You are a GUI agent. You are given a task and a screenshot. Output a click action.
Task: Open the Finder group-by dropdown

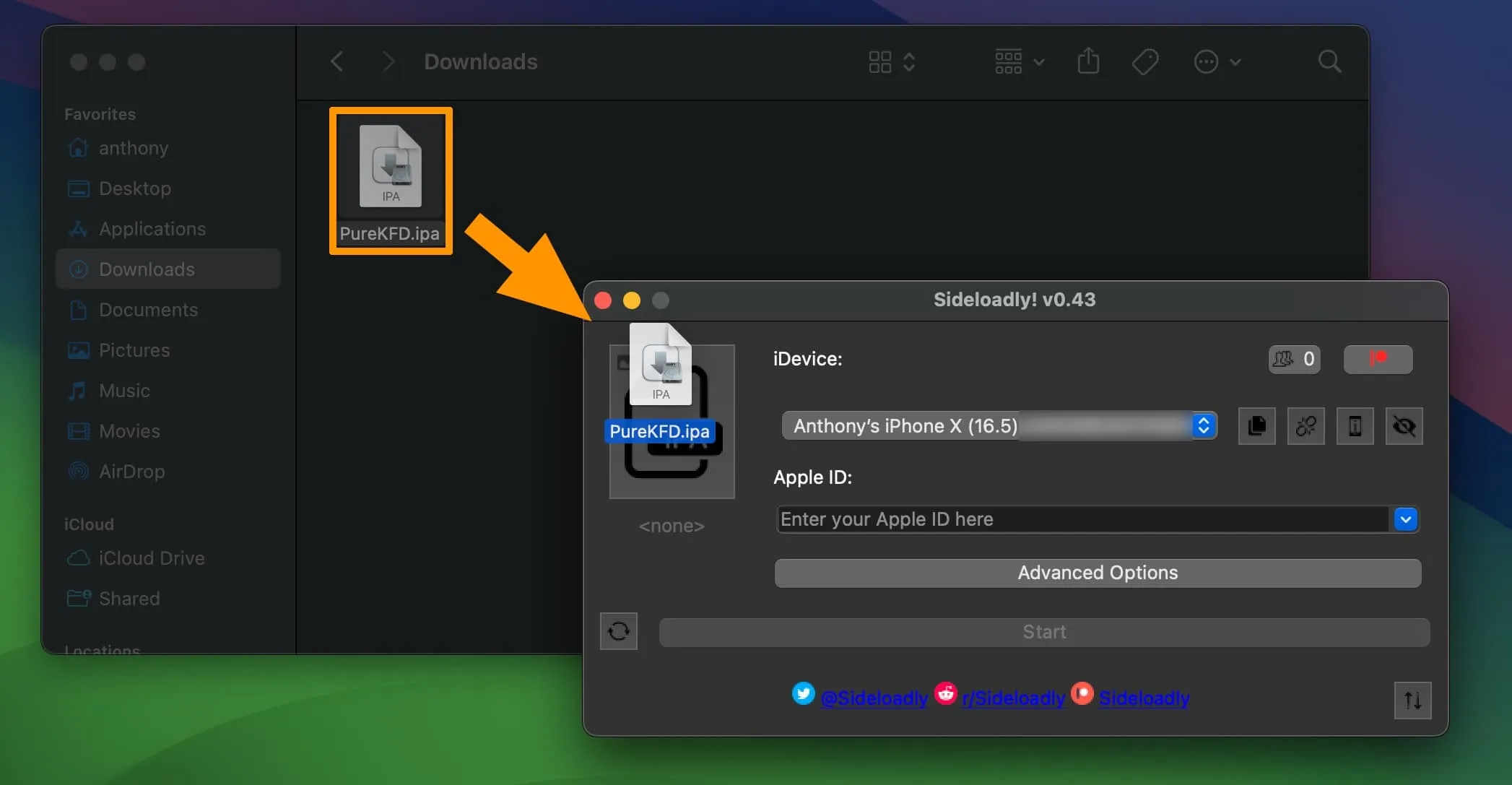pyautogui.click(x=1020, y=62)
